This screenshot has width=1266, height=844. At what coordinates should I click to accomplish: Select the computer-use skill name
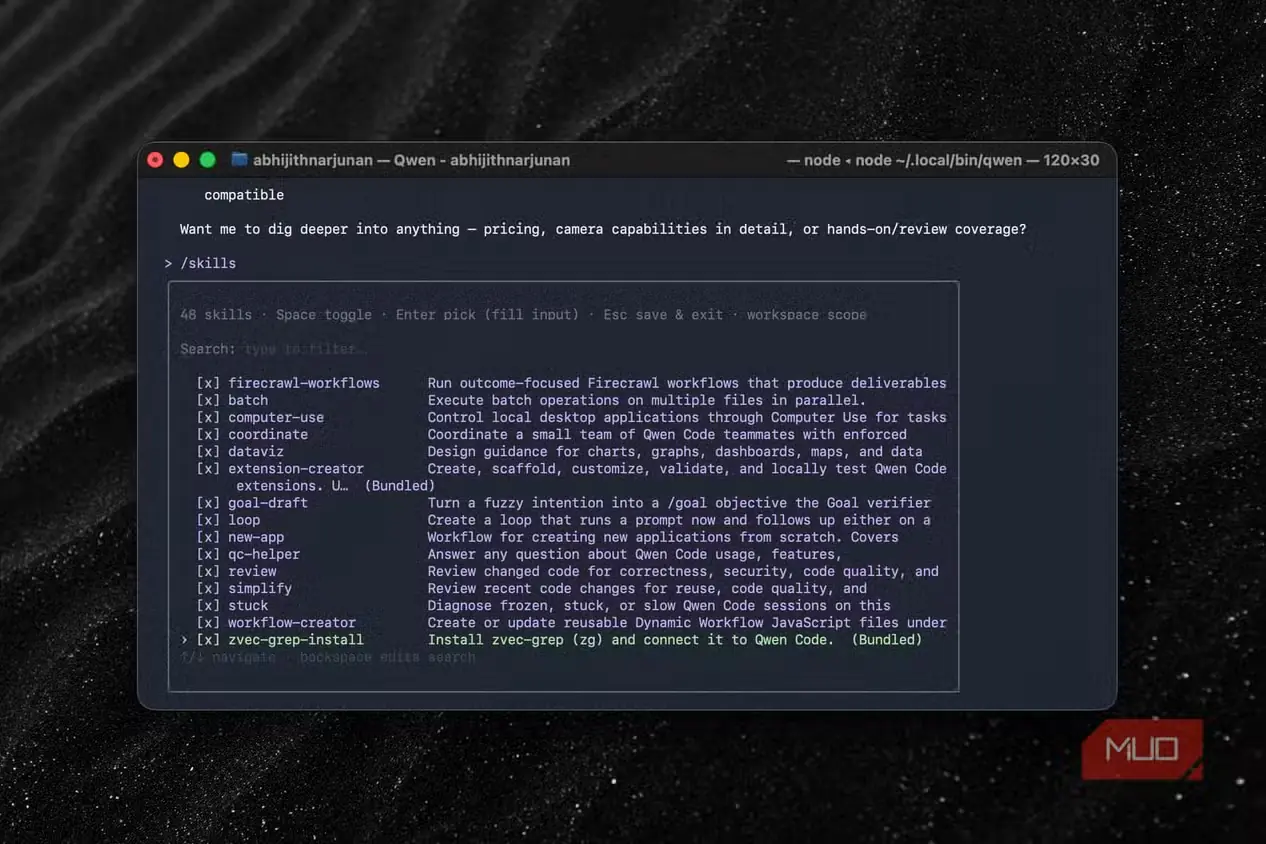point(276,417)
